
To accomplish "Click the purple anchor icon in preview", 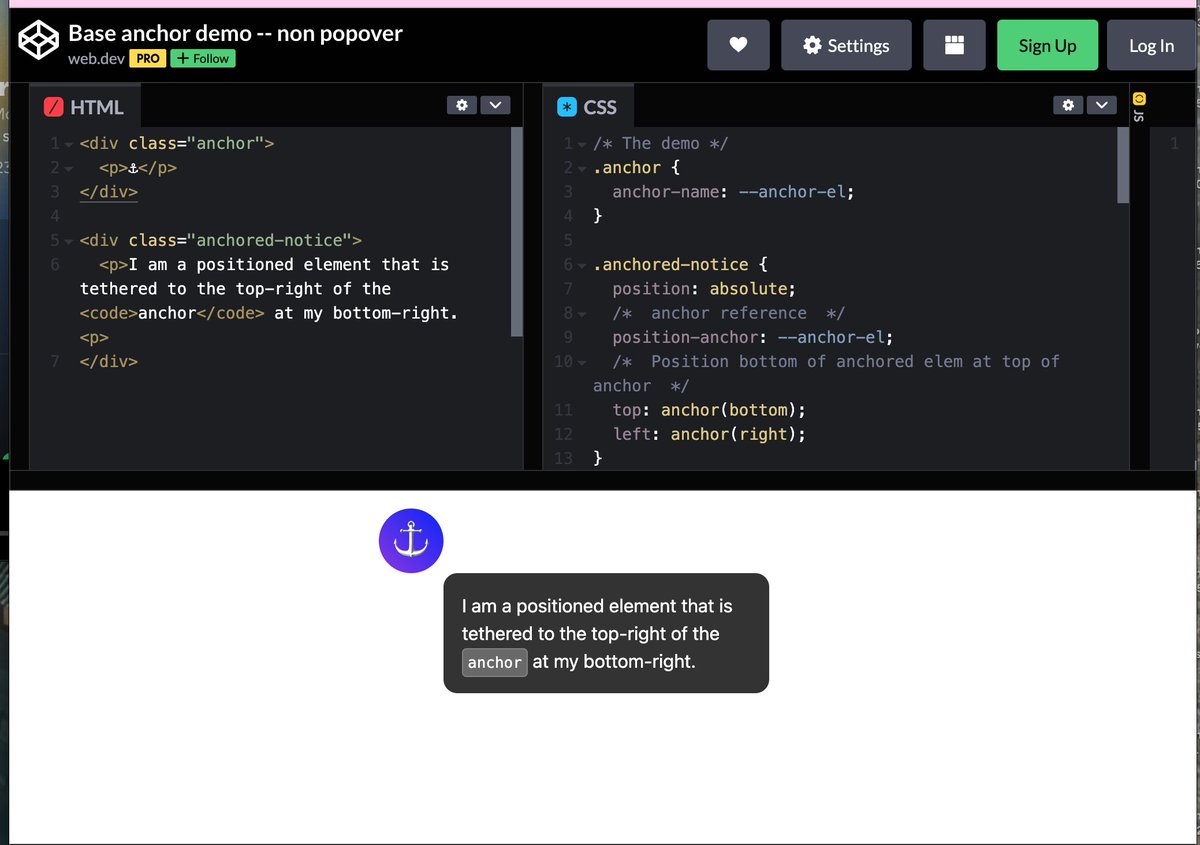I will pyautogui.click(x=410, y=540).
